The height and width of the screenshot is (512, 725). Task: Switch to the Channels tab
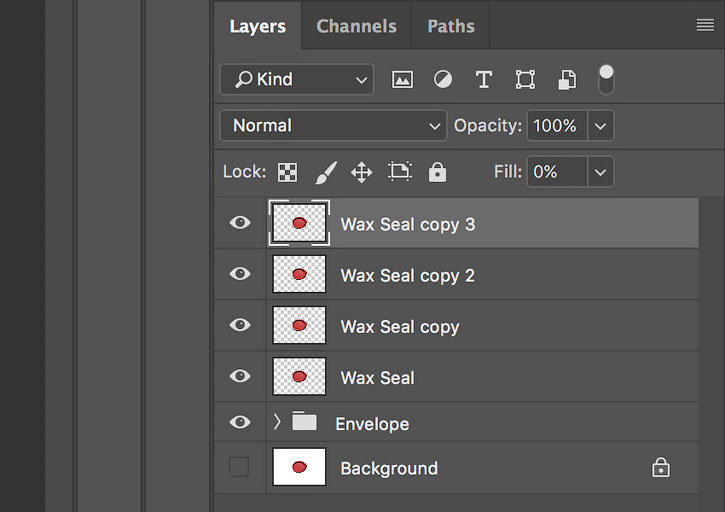pyautogui.click(x=356, y=26)
